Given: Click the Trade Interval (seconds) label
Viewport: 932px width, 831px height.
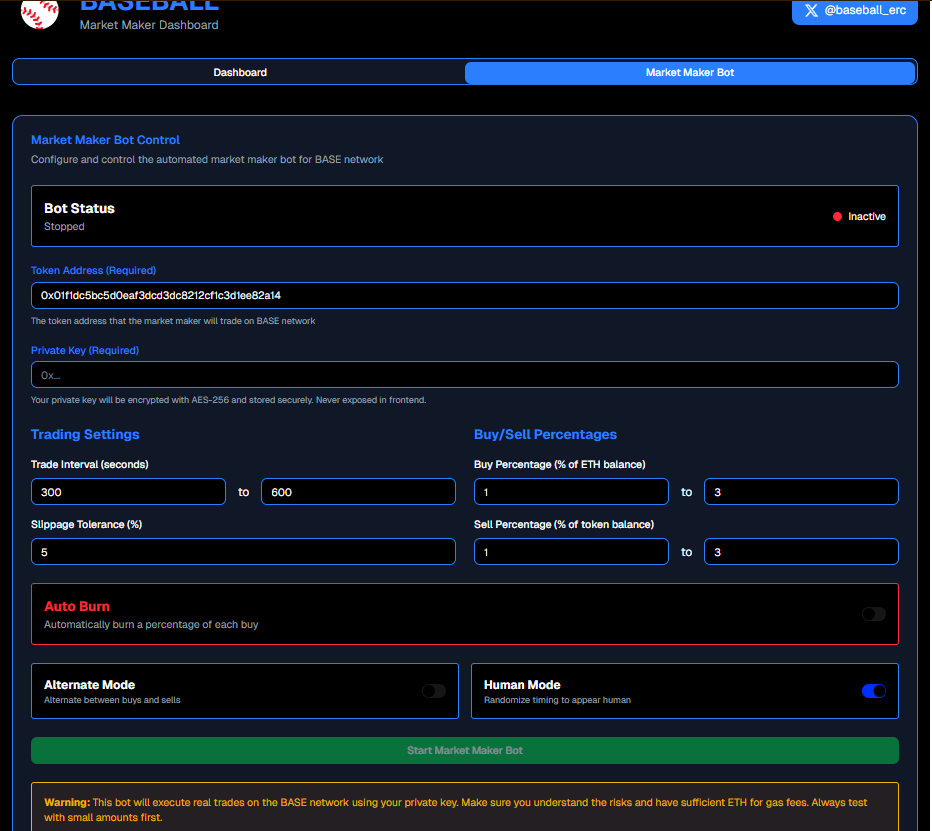Looking at the screenshot, I should 90,464.
